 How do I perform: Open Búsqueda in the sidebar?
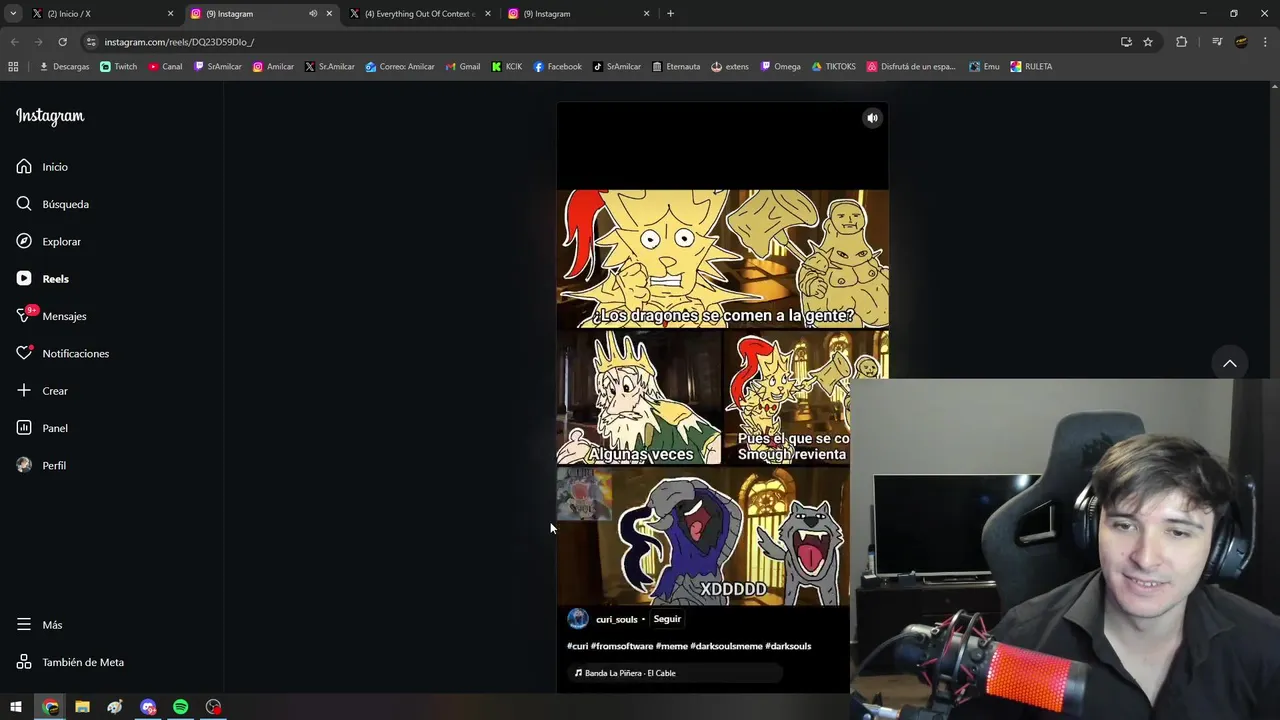point(52,204)
